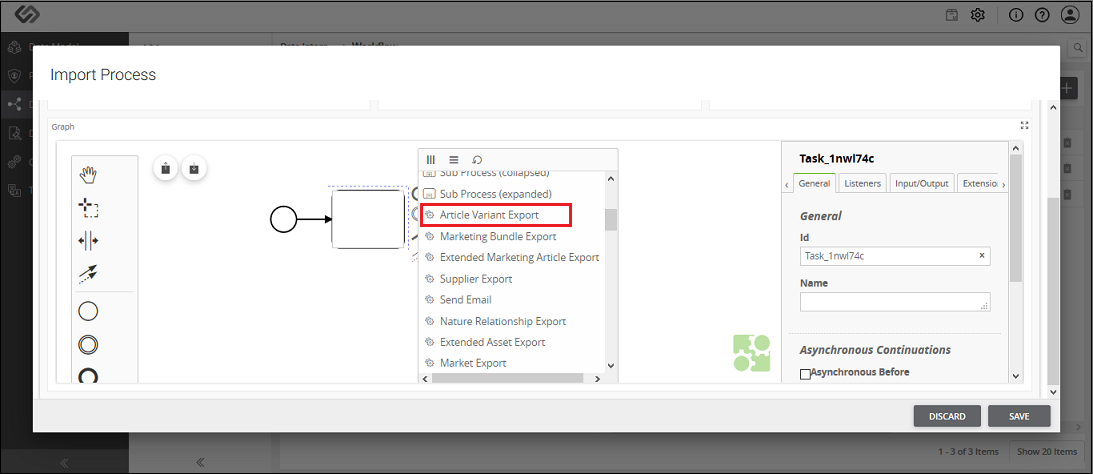This screenshot has height=474, width=1093.
Task: Choose Sub Process (expanded) from list
Action: [x=496, y=194]
